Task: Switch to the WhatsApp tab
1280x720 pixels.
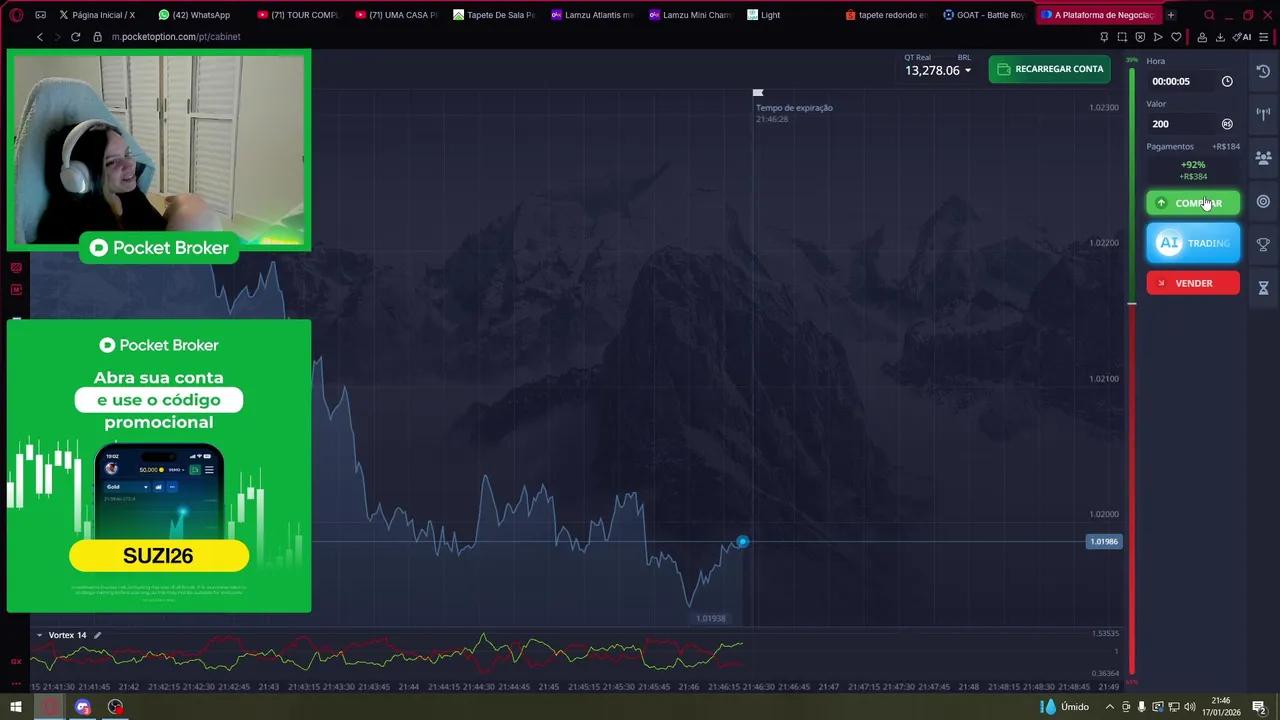Action: click(195, 15)
